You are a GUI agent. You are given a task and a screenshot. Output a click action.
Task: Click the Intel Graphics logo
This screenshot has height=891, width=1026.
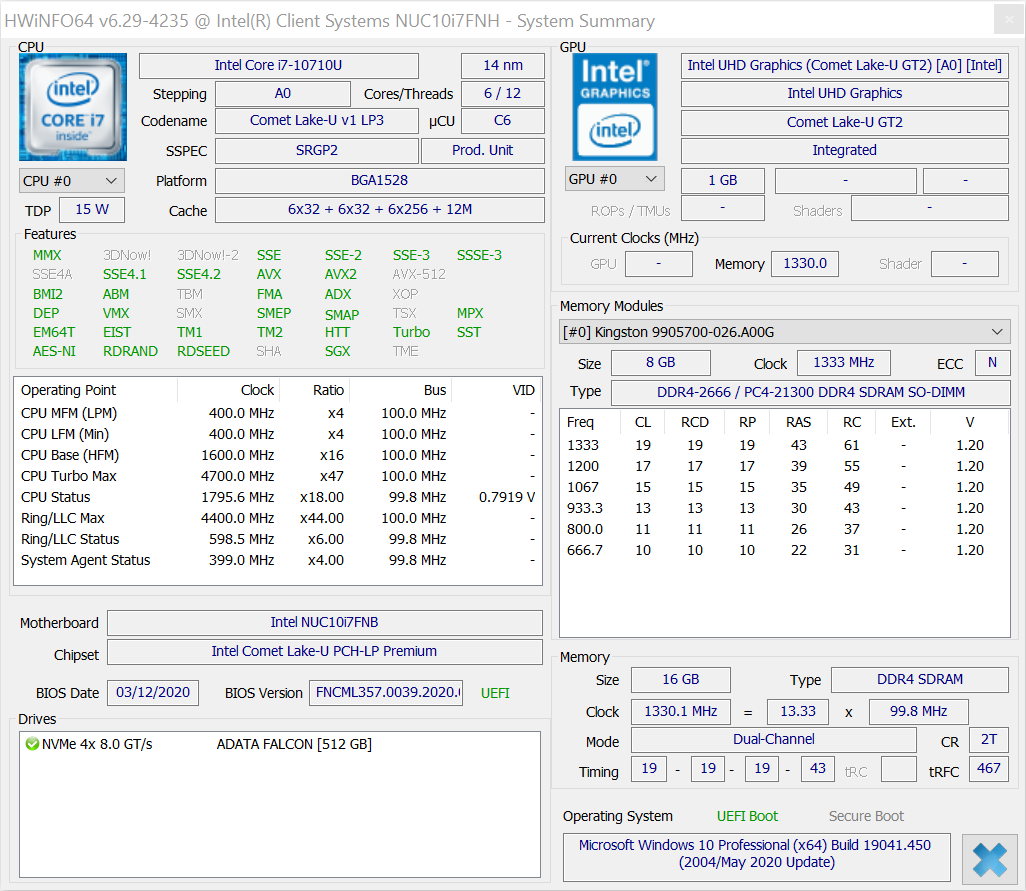(614, 107)
